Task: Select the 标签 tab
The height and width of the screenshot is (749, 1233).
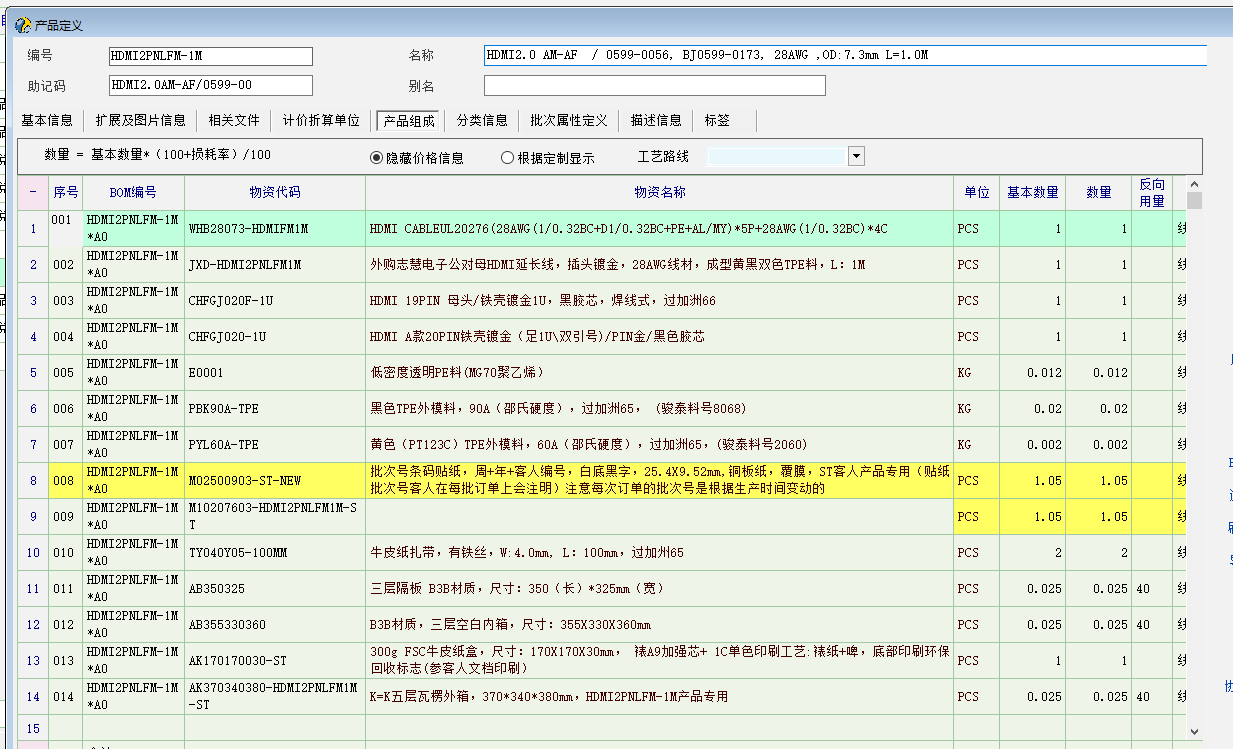Action: coord(717,121)
